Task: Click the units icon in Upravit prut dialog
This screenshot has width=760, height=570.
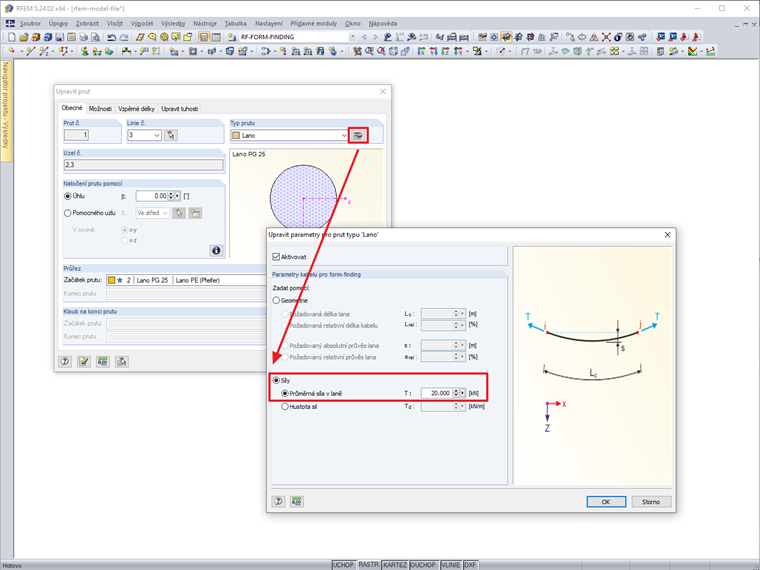Action: [x=103, y=362]
